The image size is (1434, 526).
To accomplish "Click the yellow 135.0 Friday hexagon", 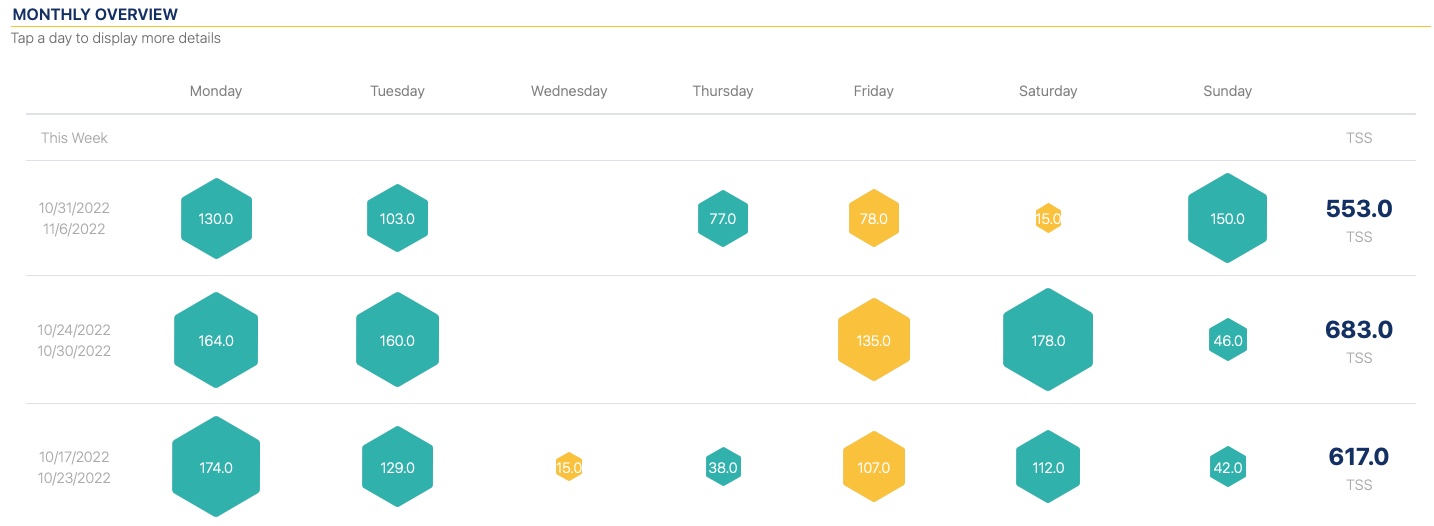I will (x=874, y=340).
